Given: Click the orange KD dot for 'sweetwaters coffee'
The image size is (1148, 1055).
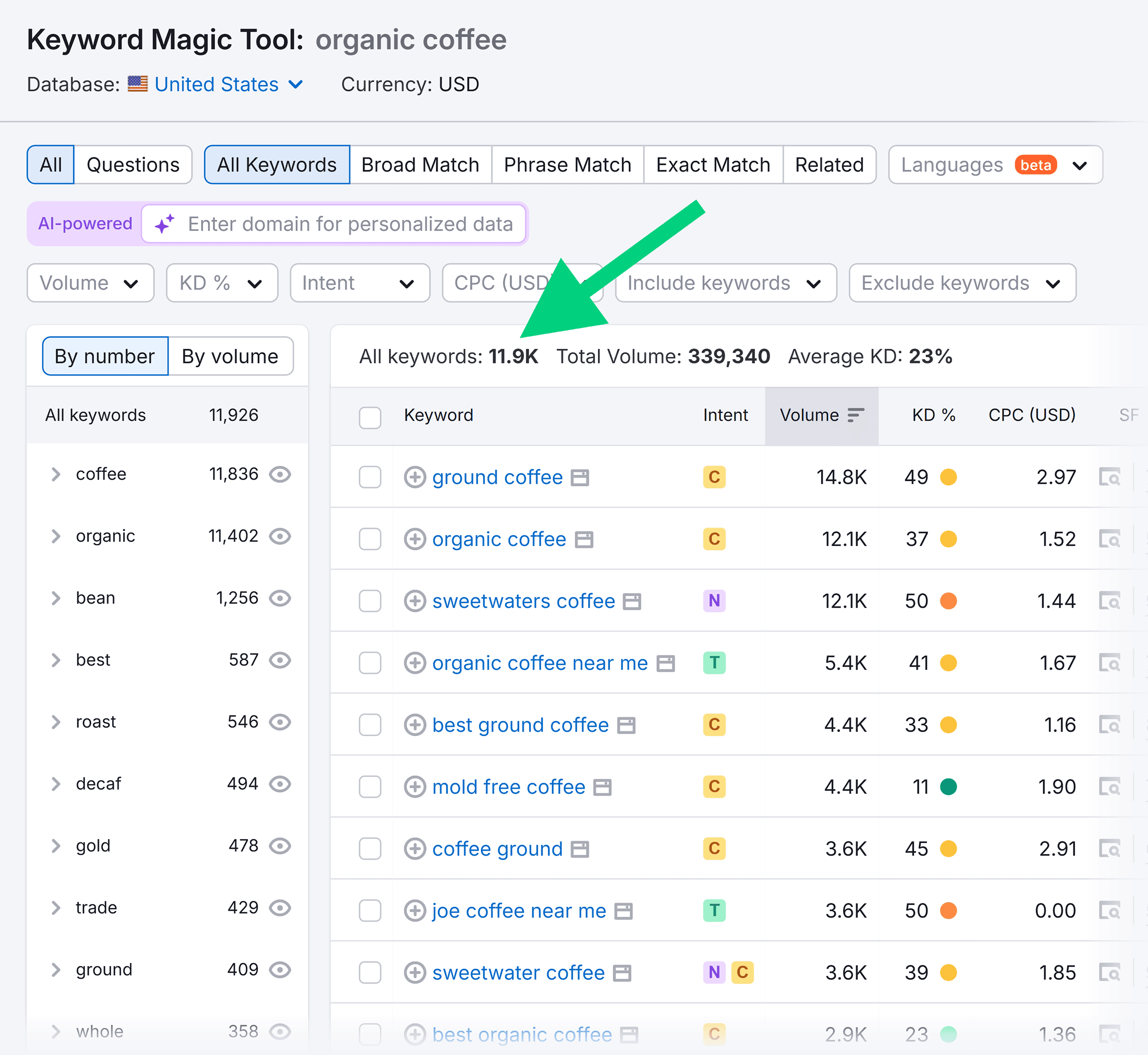Looking at the screenshot, I should (949, 600).
